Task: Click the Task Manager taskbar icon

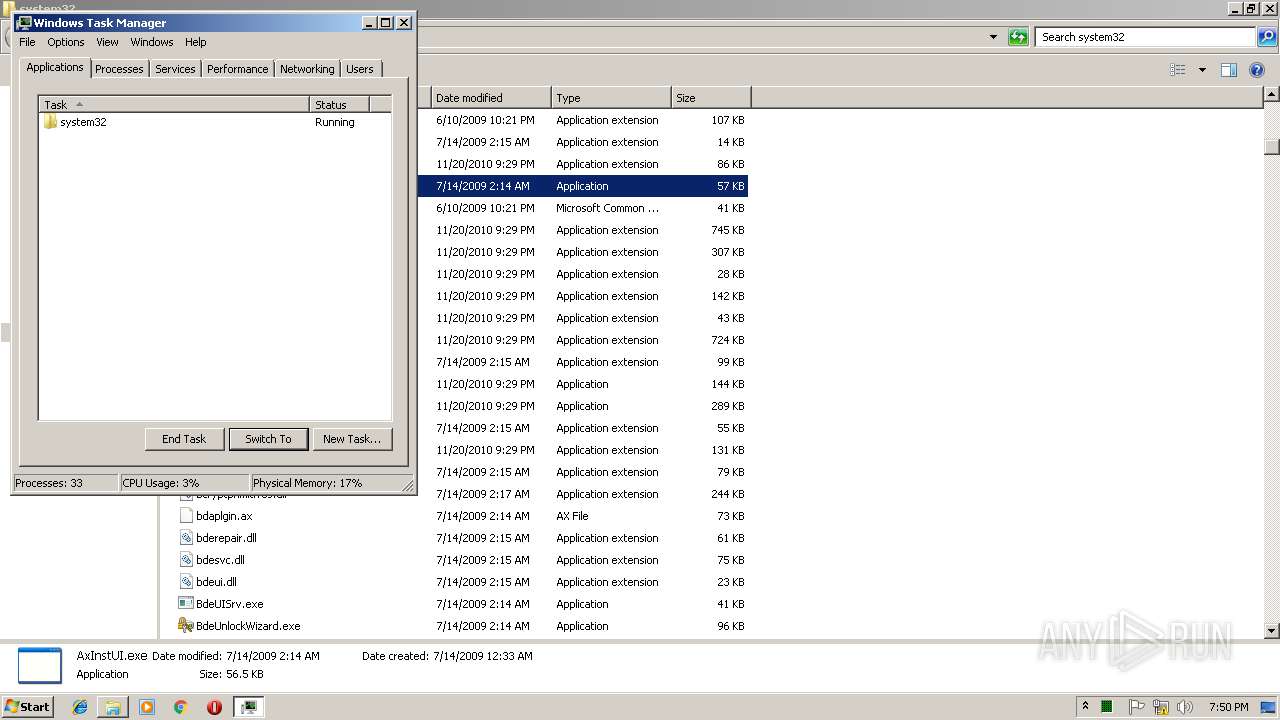Action: [248, 707]
